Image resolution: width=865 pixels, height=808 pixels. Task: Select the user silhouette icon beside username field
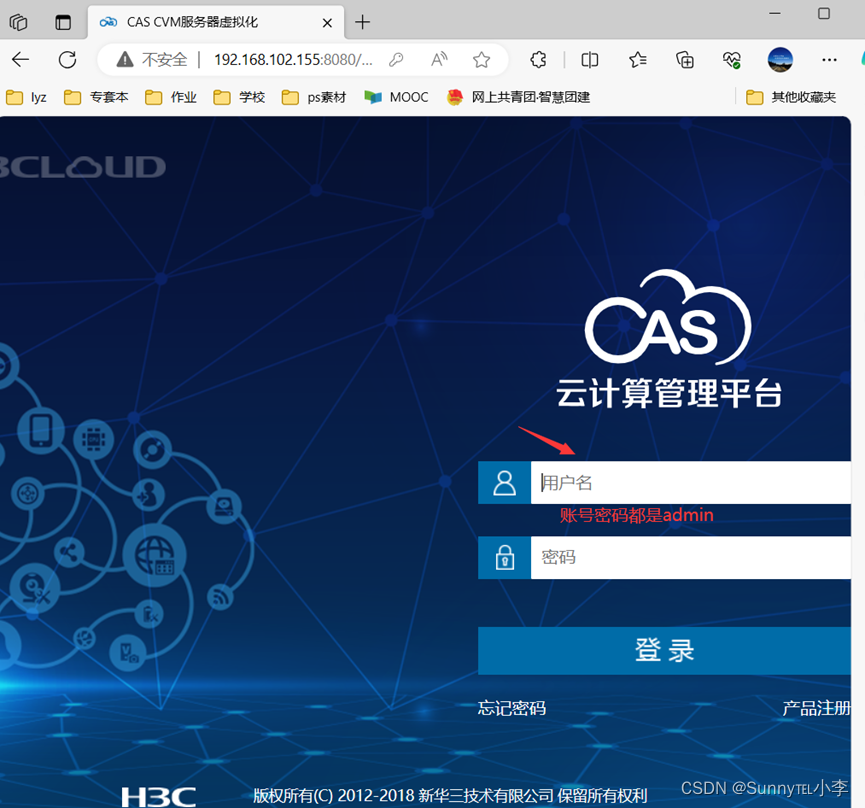(x=504, y=482)
